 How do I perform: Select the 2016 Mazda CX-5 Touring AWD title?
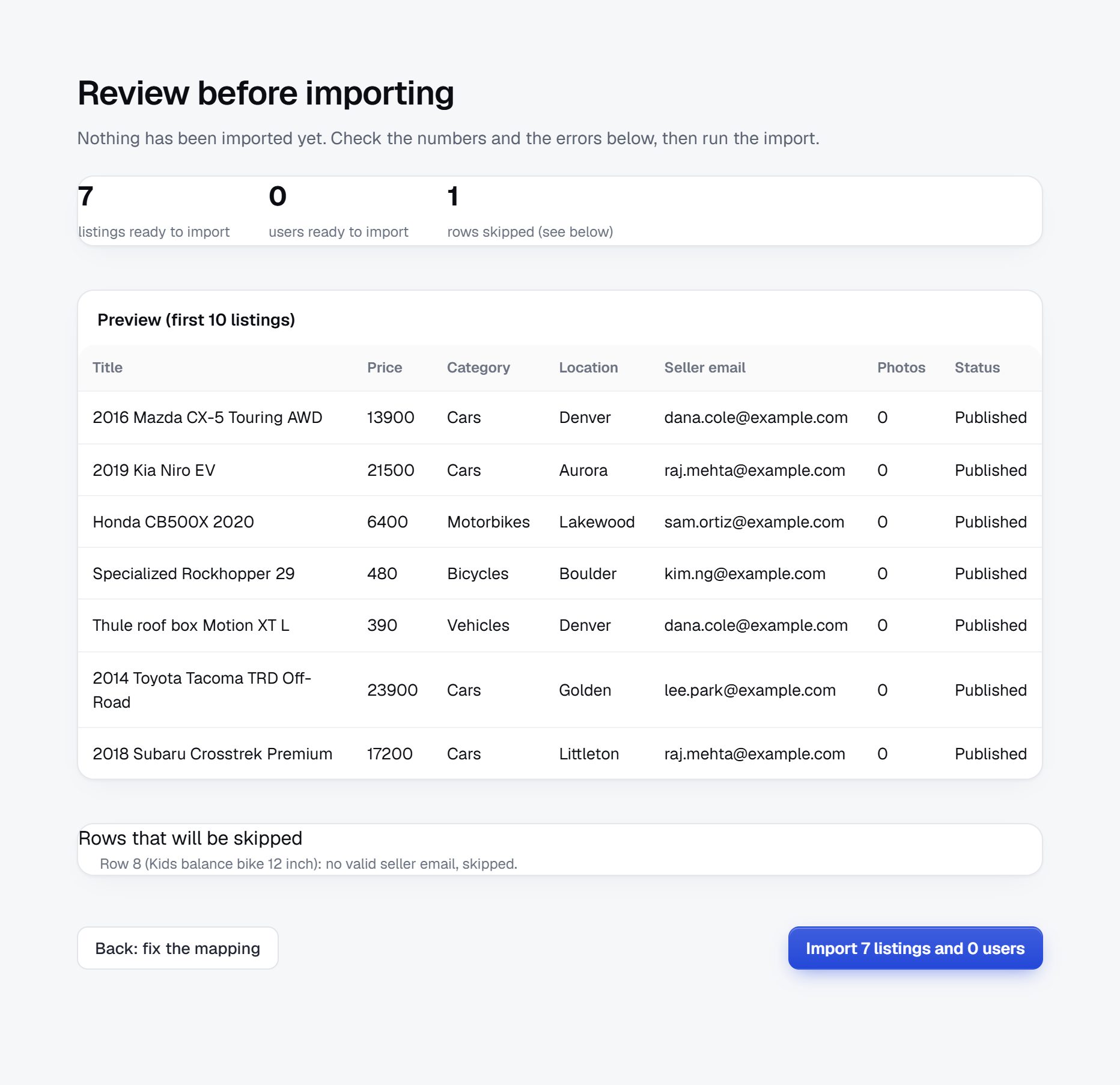[207, 418]
